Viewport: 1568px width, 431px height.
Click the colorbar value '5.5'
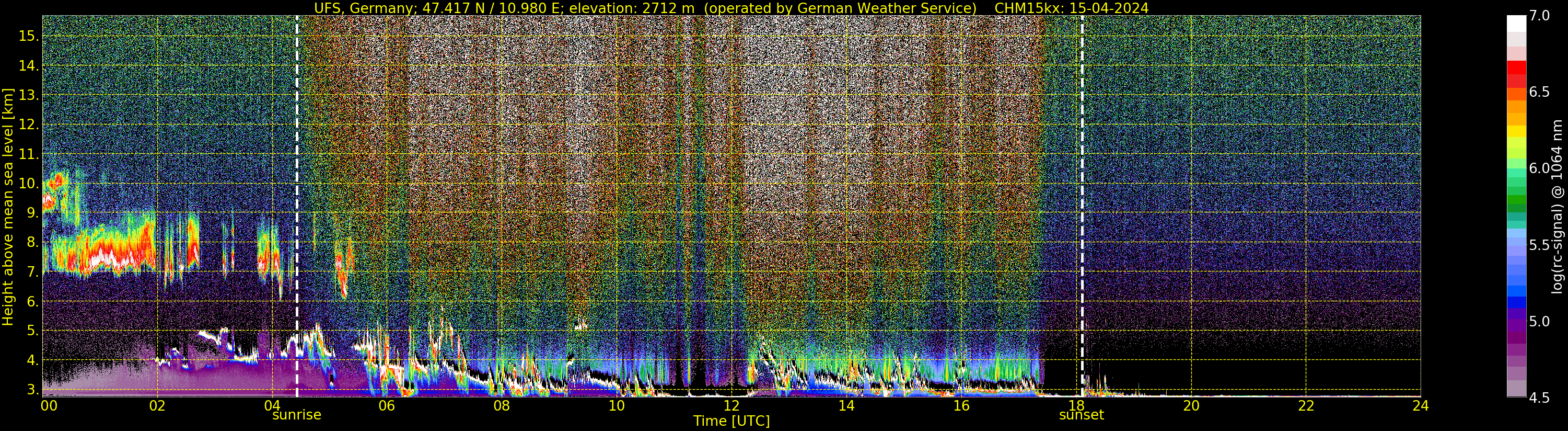click(x=1539, y=245)
